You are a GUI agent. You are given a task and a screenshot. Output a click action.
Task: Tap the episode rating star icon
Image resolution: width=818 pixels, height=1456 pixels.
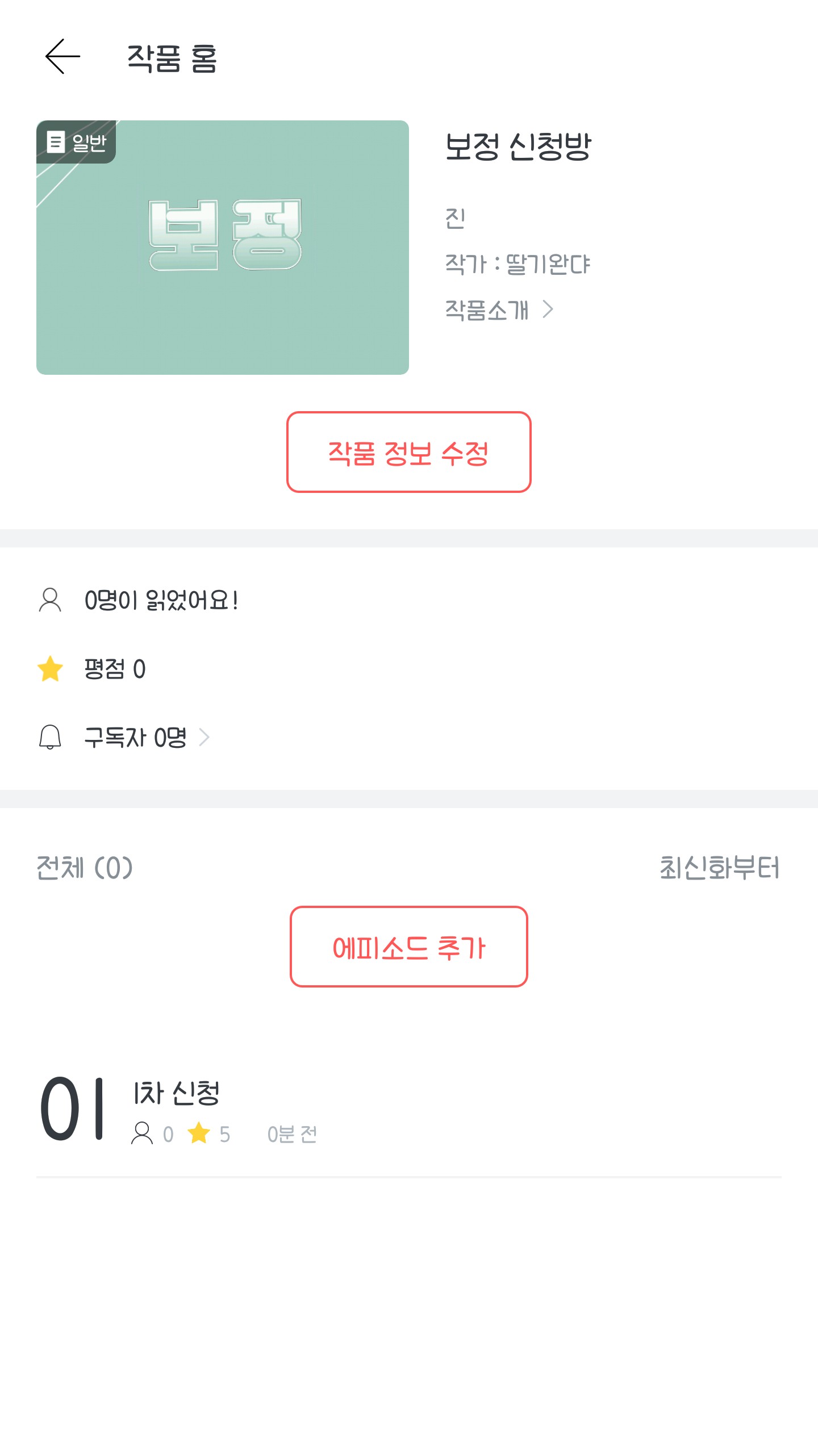pyautogui.click(x=199, y=1133)
